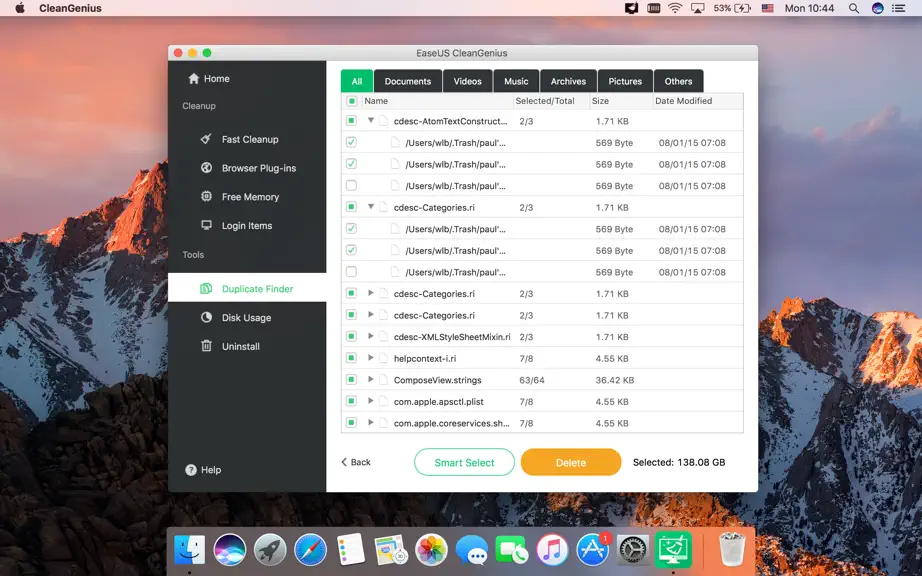The image size is (922, 576).
Task: Toggle the select-all checkbox in the table header
Action: [x=352, y=101]
